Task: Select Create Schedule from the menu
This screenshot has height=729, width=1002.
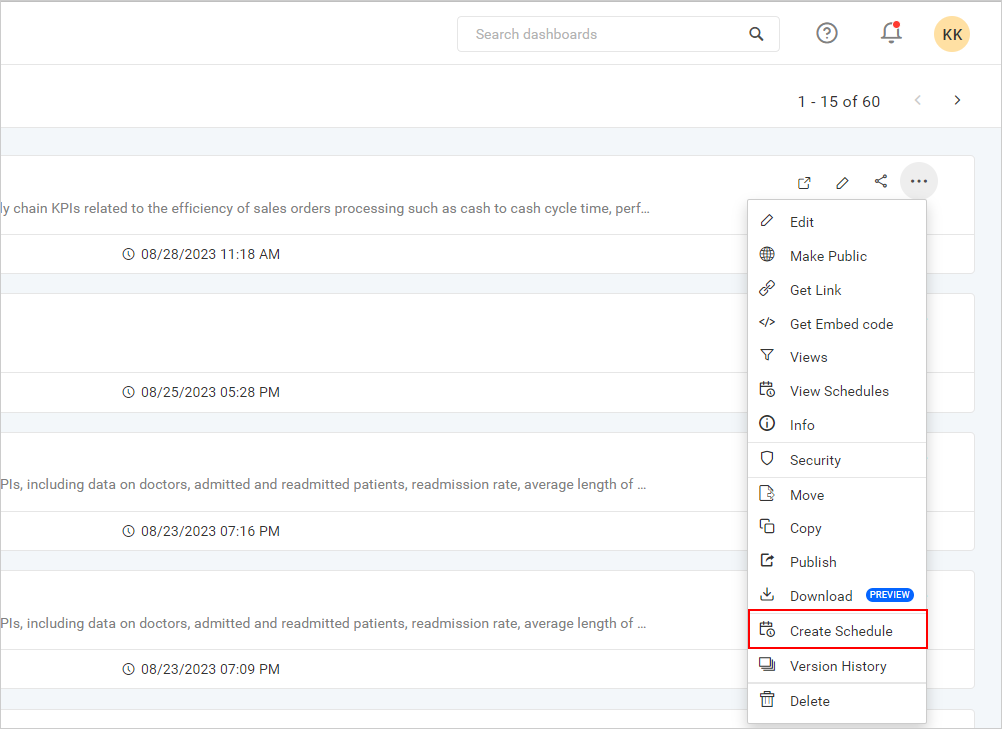Action: pos(841,631)
